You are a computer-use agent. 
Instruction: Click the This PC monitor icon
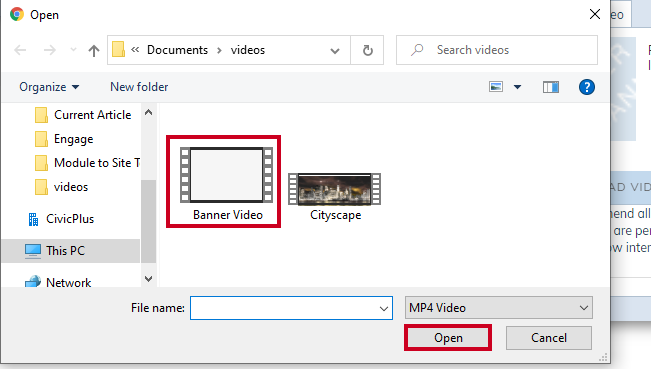point(33,251)
